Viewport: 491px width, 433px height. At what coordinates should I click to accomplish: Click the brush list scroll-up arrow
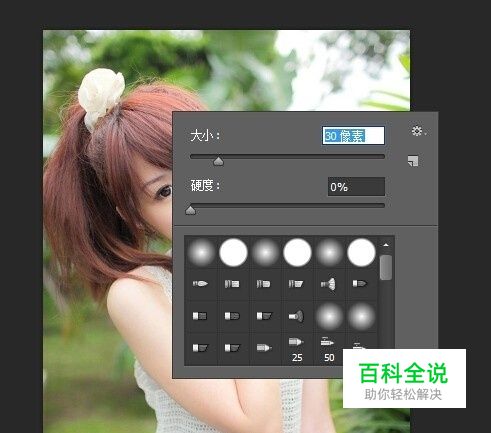click(386, 245)
